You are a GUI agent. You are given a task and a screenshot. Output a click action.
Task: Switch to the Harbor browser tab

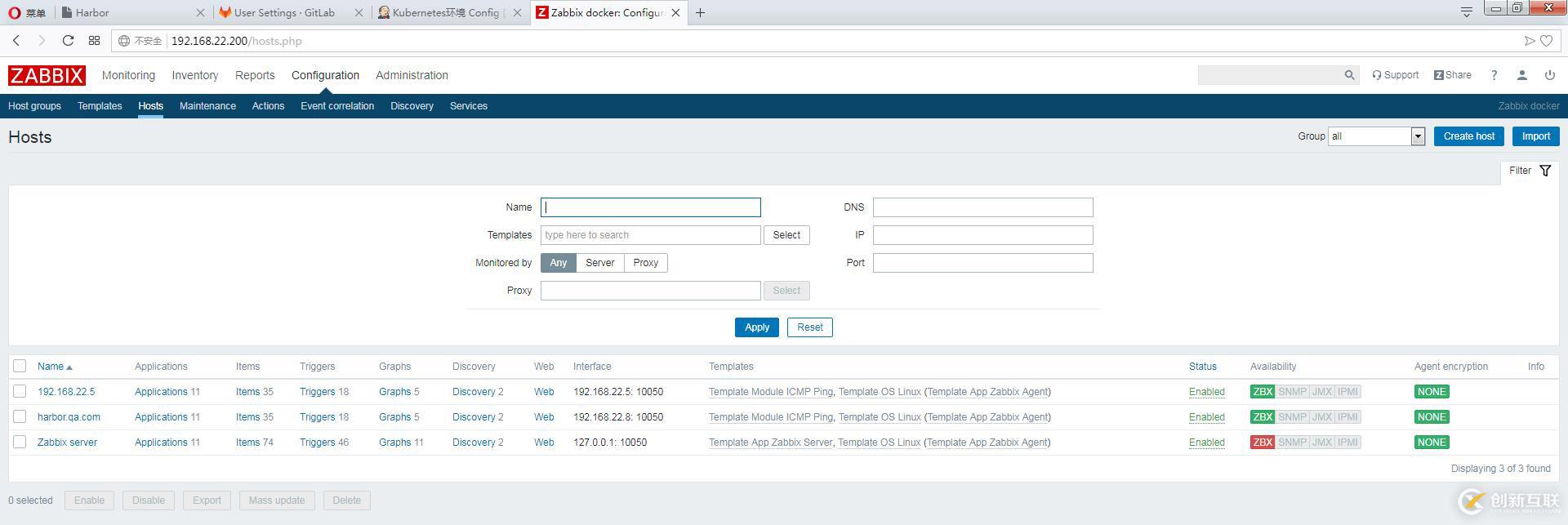tap(131, 12)
